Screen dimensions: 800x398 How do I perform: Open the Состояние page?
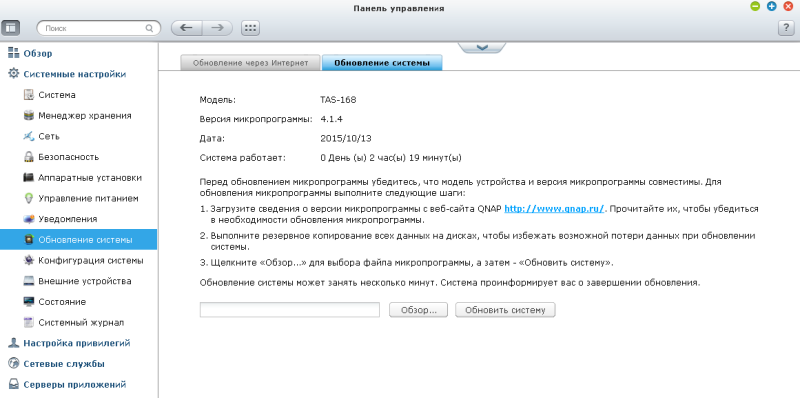(62, 302)
